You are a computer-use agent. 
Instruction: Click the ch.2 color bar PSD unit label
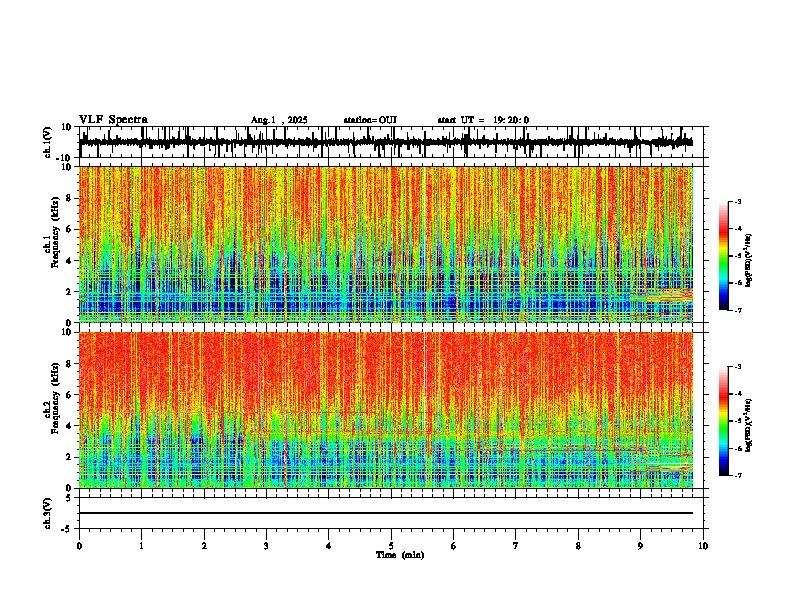click(x=749, y=425)
